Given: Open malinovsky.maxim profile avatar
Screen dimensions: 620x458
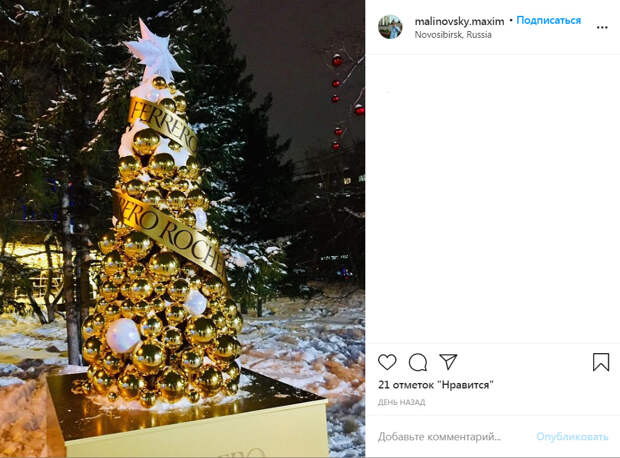Looking at the screenshot, I should click(390, 27).
